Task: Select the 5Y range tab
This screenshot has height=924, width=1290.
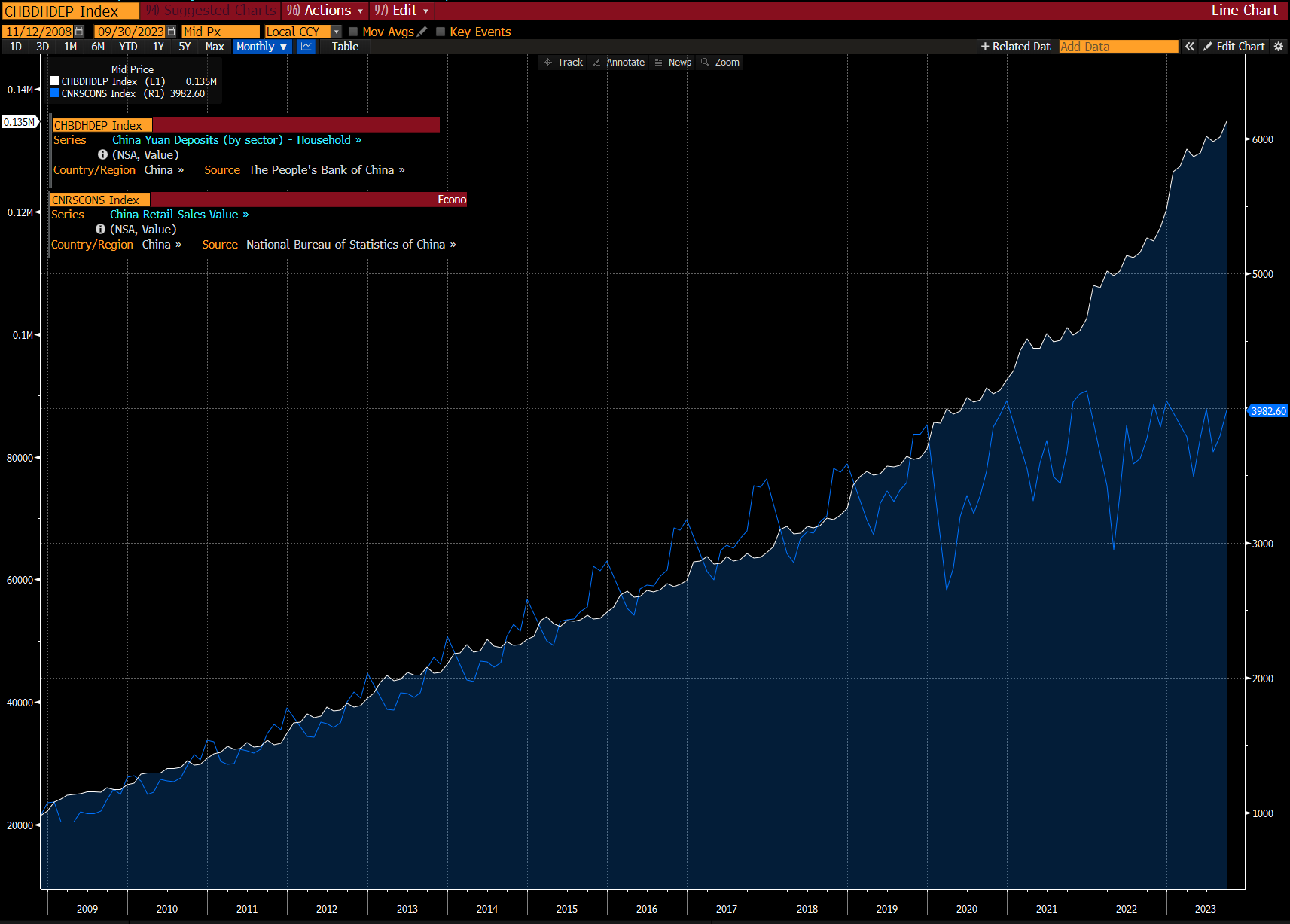Action: 185,47
